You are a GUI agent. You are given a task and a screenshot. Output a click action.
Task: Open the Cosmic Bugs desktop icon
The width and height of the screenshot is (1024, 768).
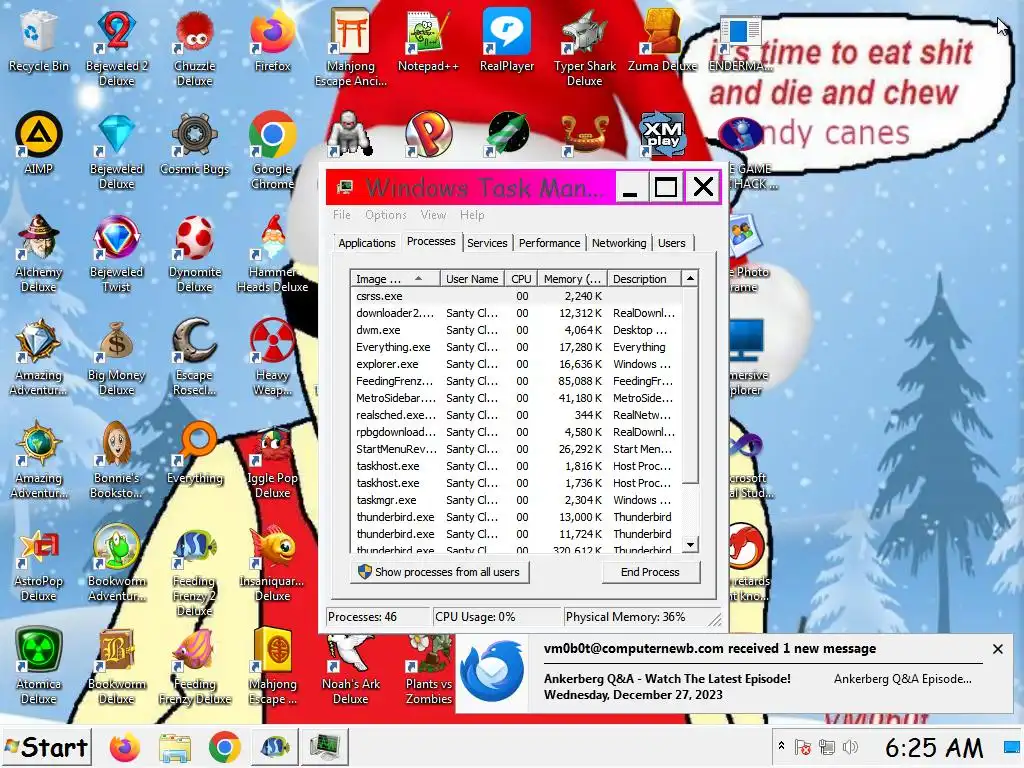point(195,144)
